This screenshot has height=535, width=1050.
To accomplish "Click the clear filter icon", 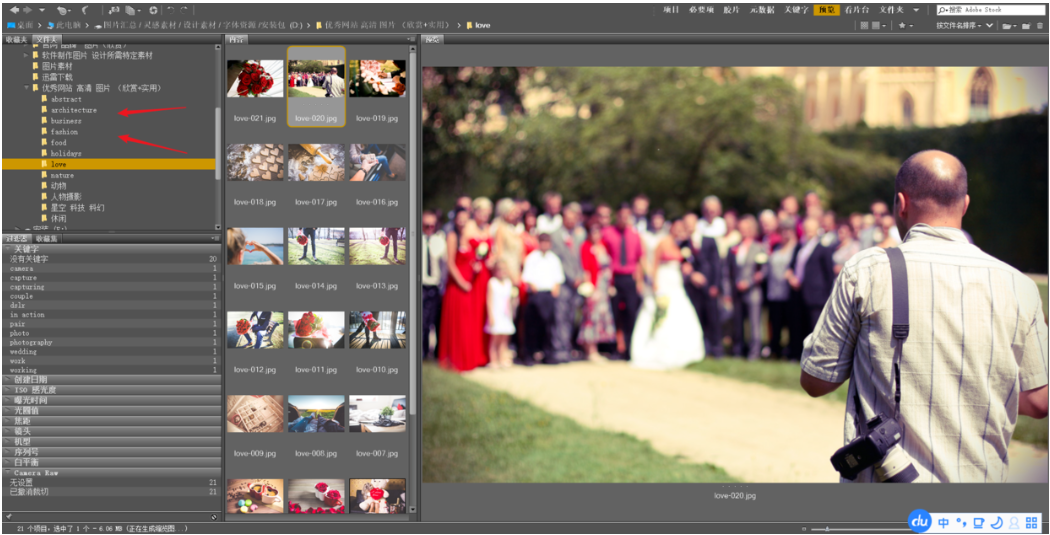I will pyautogui.click(x=214, y=516).
